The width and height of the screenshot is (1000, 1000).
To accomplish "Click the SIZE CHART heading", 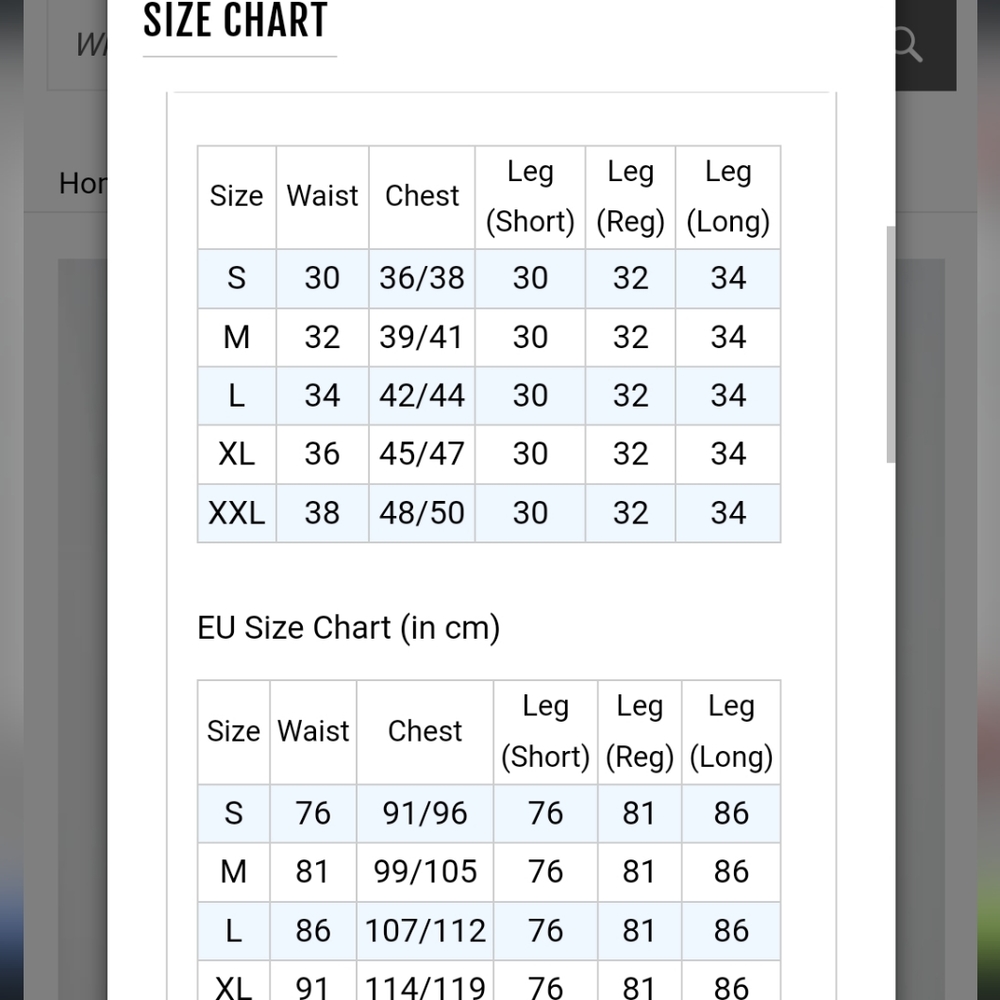I will tap(235, 20).
